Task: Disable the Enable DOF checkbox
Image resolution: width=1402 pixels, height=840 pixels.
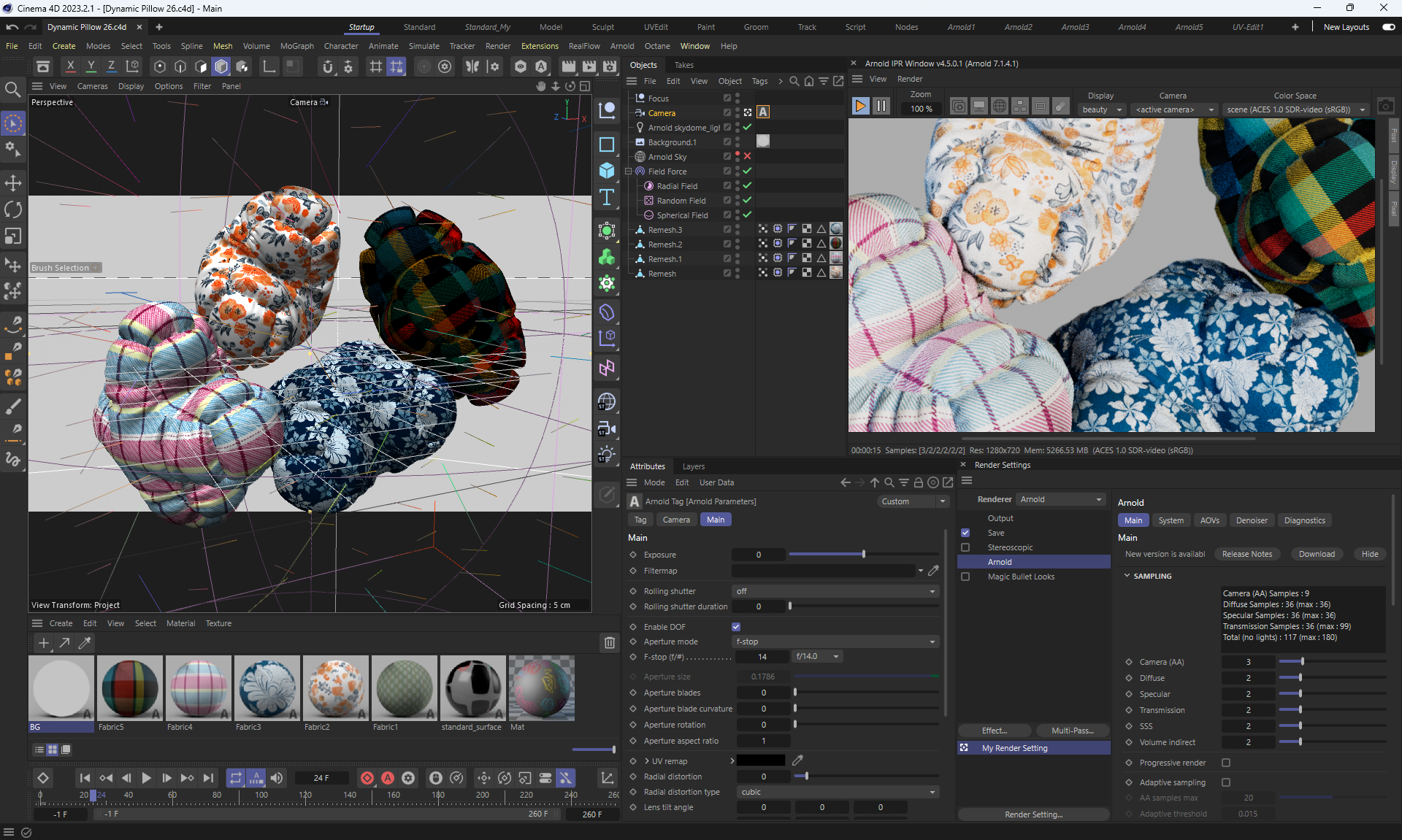Action: tap(736, 627)
